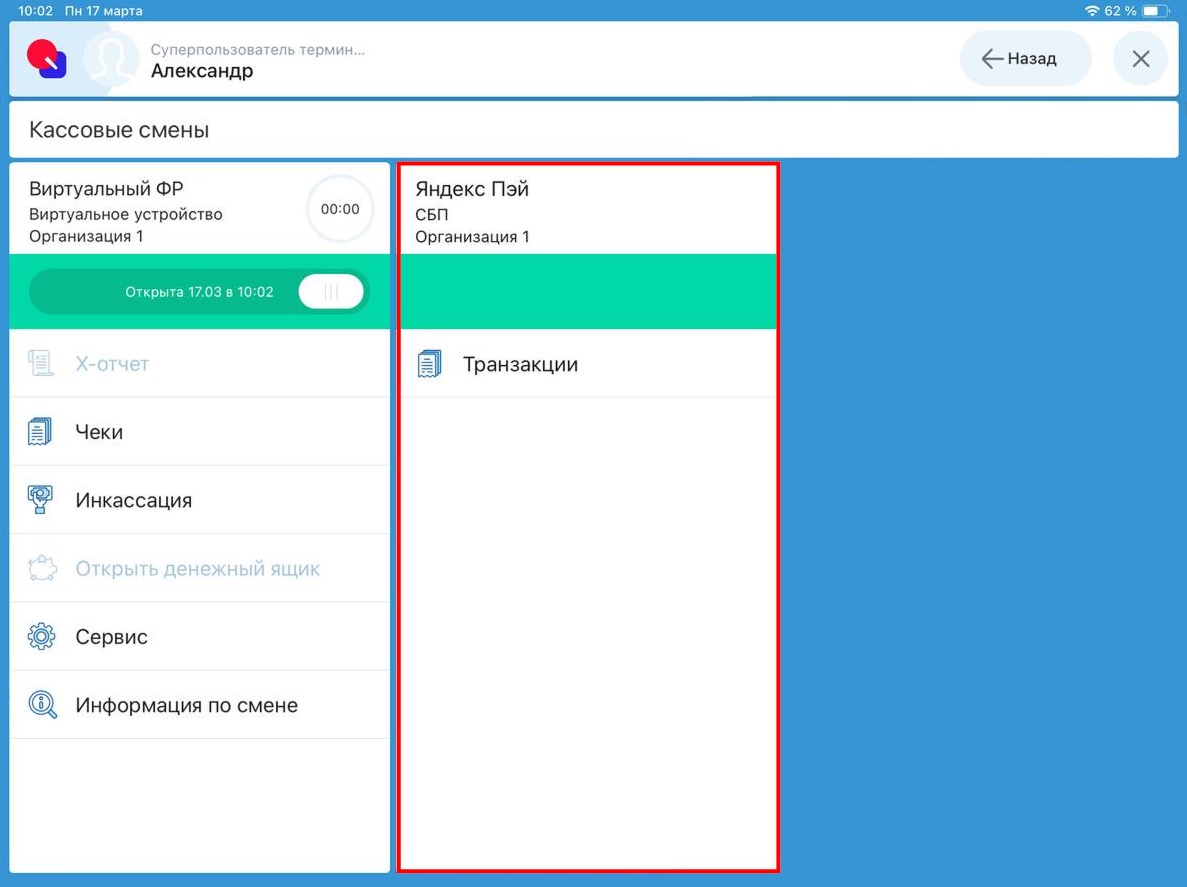Check the battery indicator icon
The image size is (1187, 887).
tap(1155, 11)
